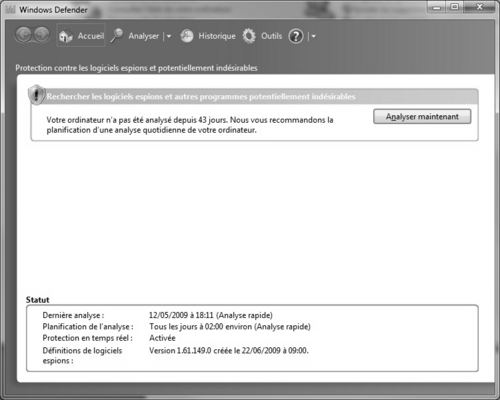Minimize the Windows Defender window

point(437,7)
